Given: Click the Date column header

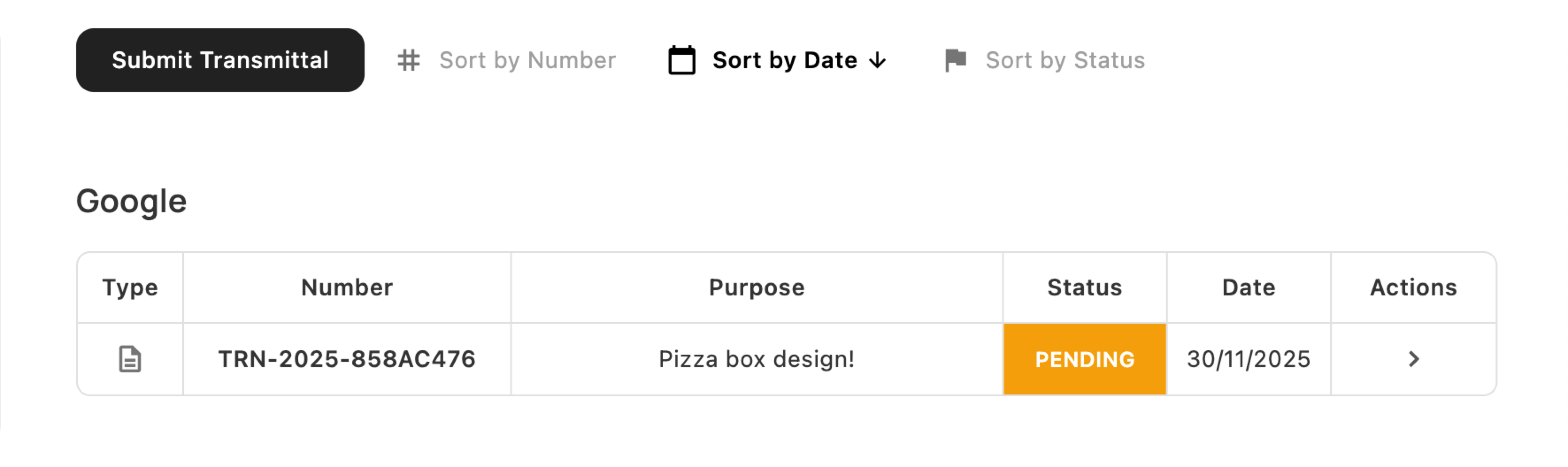Looking at the screenshot, I should pos(1249,287).
